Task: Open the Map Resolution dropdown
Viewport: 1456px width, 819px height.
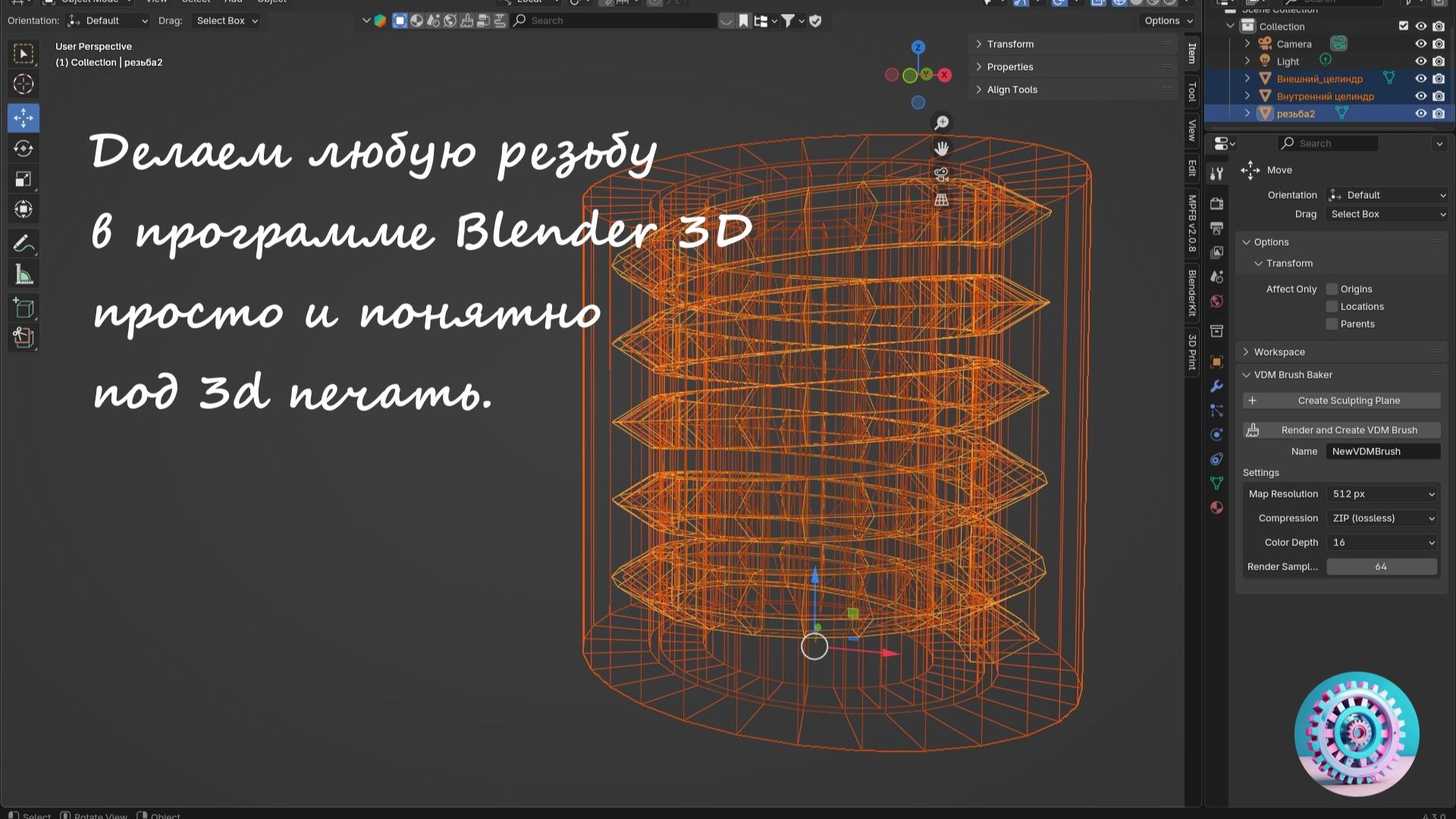Action: click(1382, 494)
